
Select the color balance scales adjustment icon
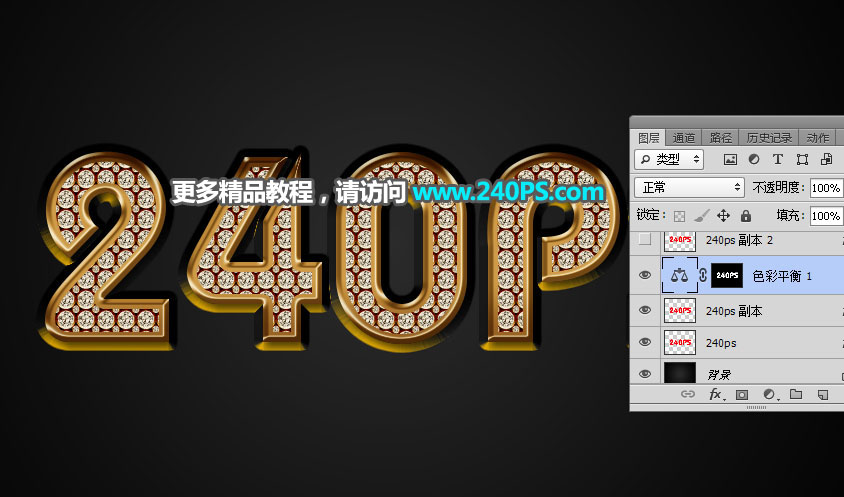(680, 275)
